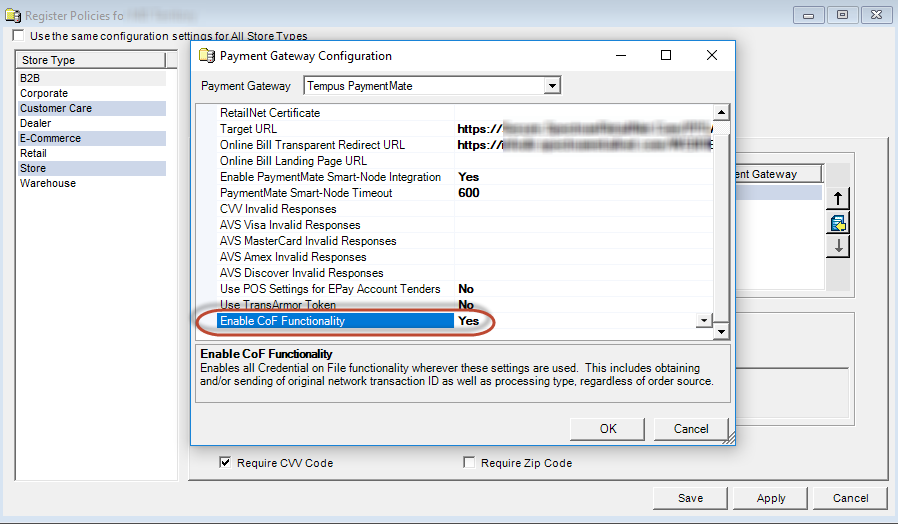This screenshot has height=524, width=898.
Task: Enable same configuration for All Store Types
Action: coord(19,36)
